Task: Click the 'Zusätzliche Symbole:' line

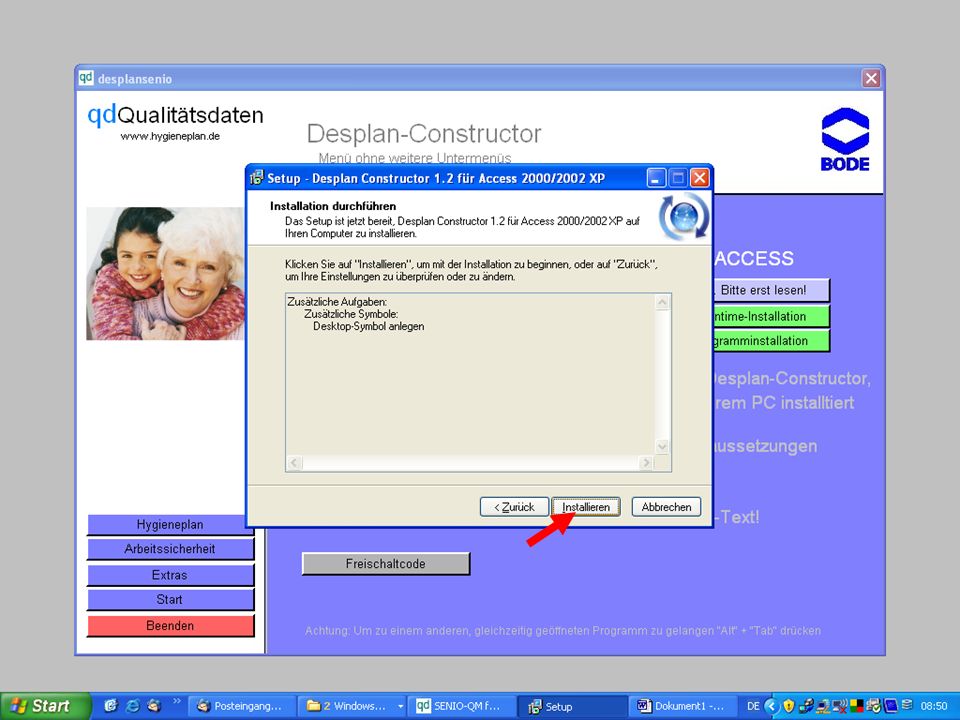Action: coord(351,314)
